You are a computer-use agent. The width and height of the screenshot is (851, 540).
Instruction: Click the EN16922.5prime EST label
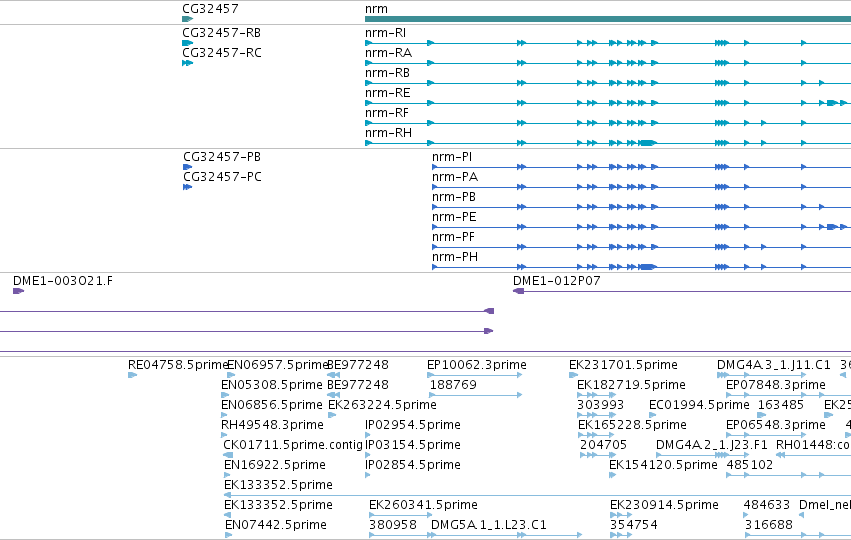pos(275,465)
